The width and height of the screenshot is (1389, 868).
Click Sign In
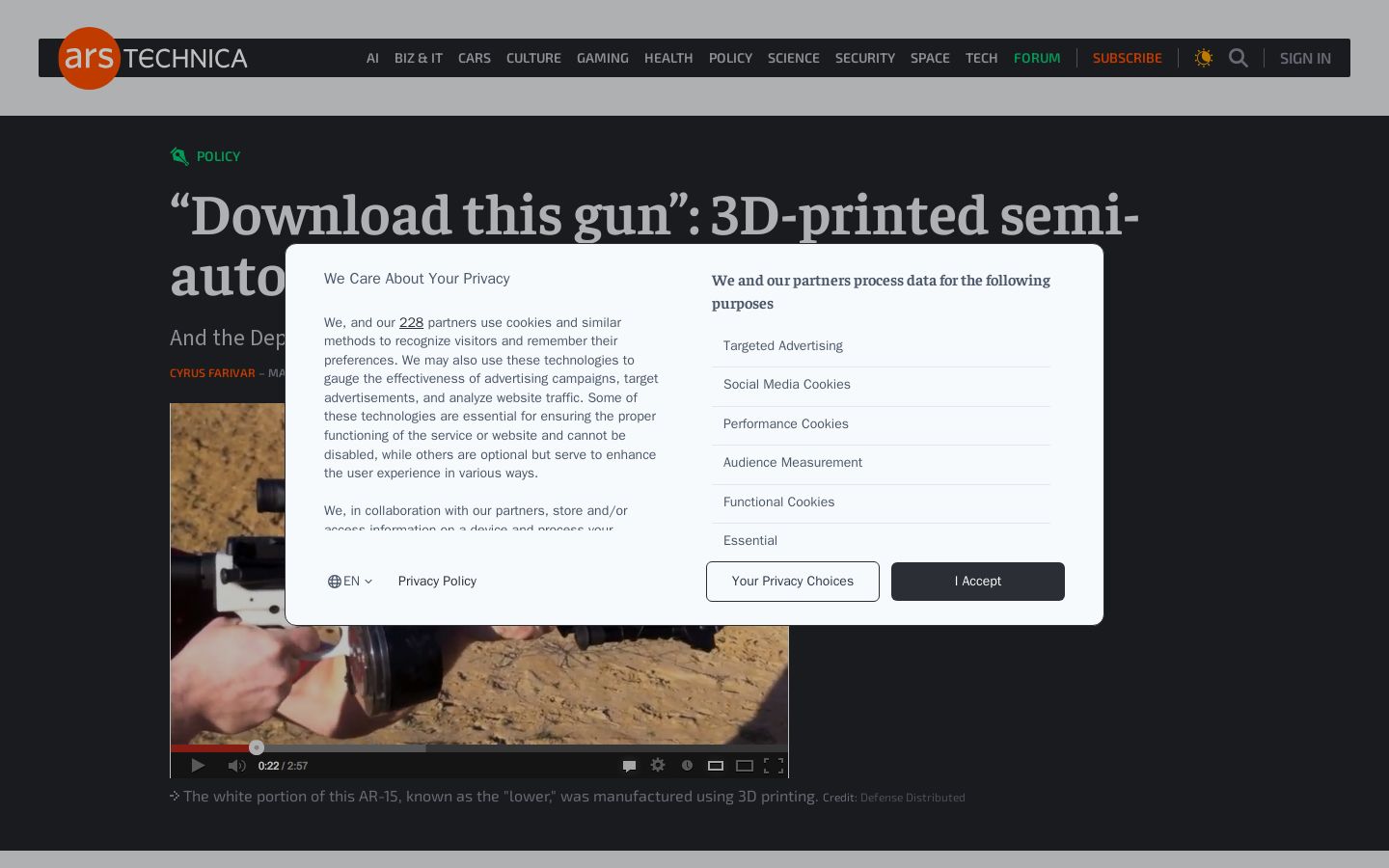[1305, 58]
